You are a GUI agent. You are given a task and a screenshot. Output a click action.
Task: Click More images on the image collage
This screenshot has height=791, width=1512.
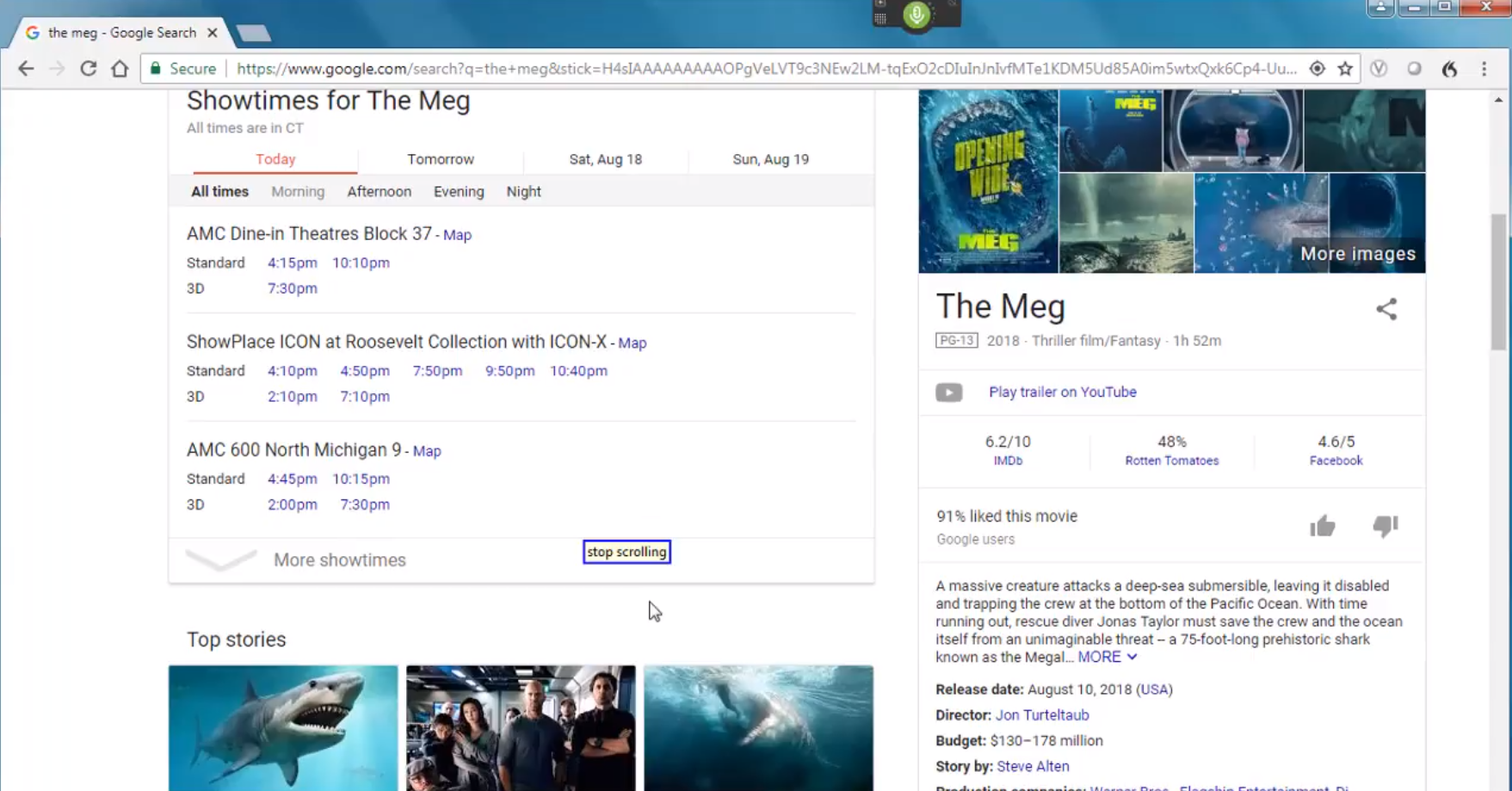[x=1357, y=254]
